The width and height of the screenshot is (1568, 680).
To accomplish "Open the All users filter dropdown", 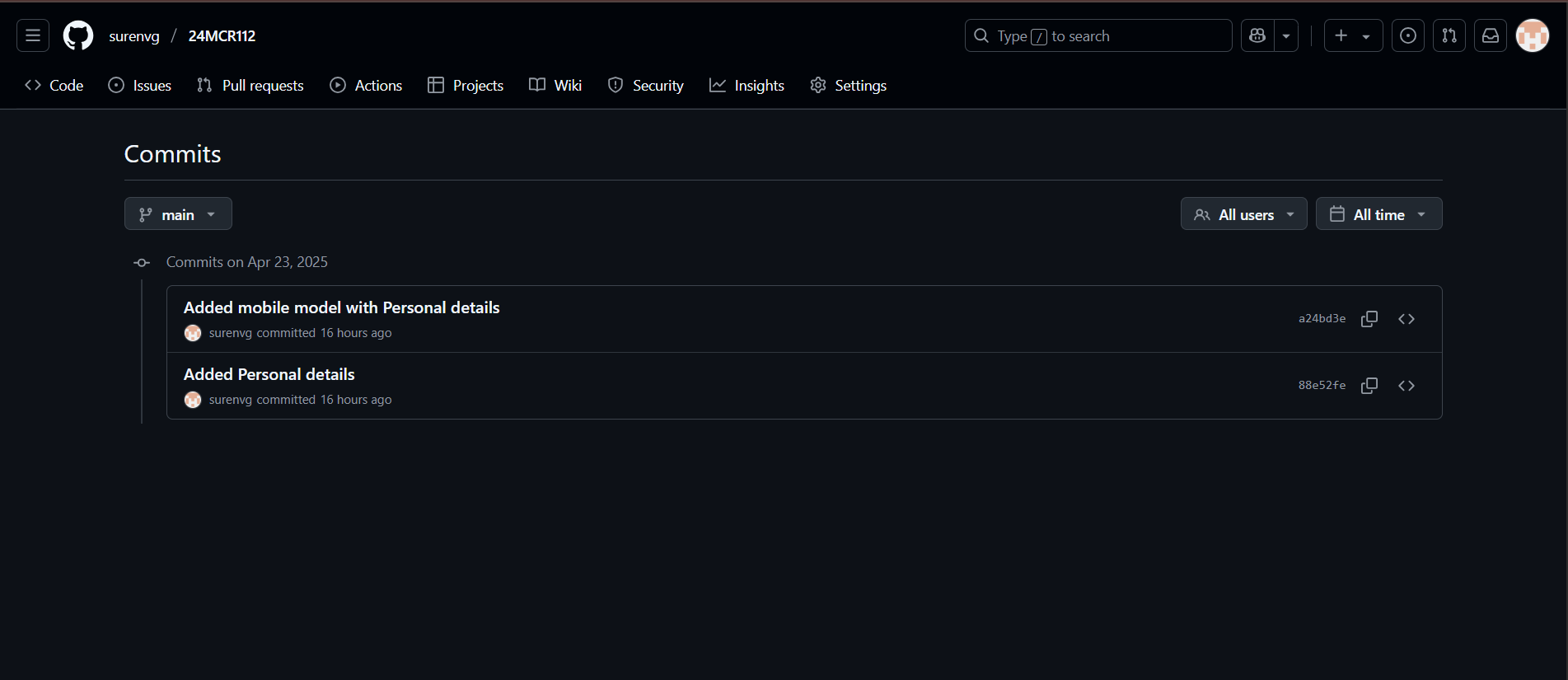I will pyautogui.click(x=1243, y=213).
